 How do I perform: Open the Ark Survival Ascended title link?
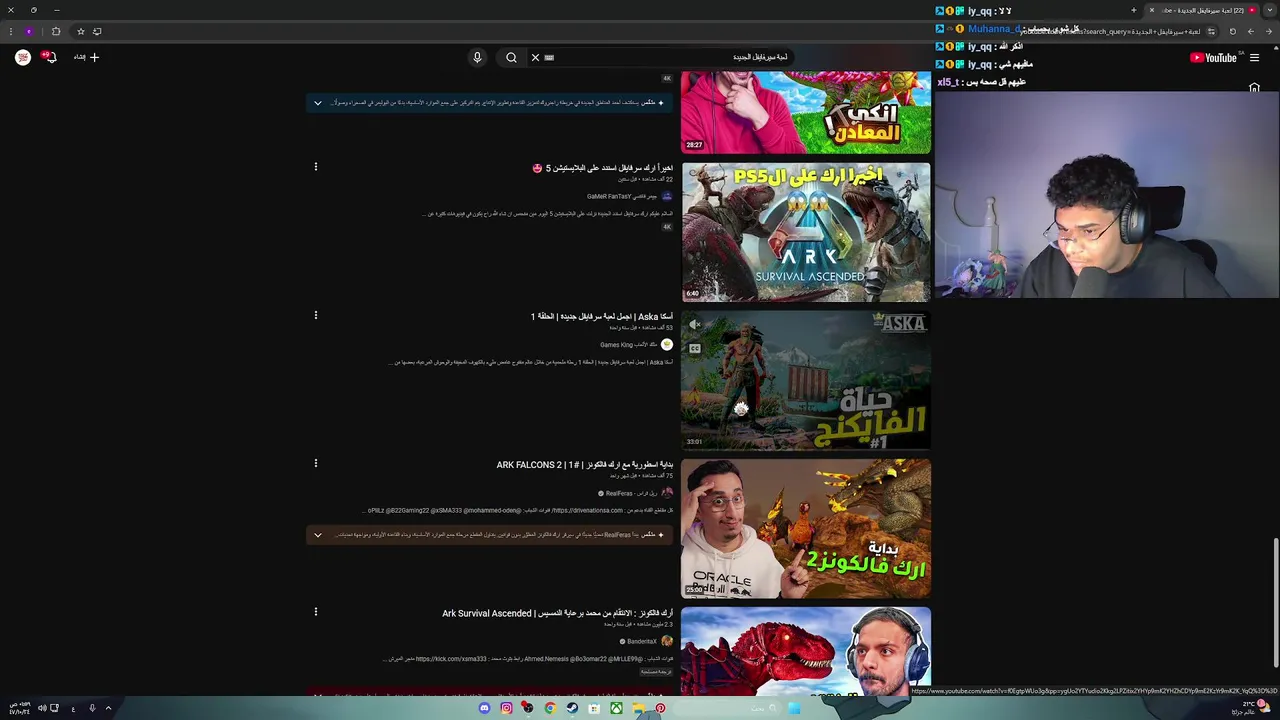558,613
